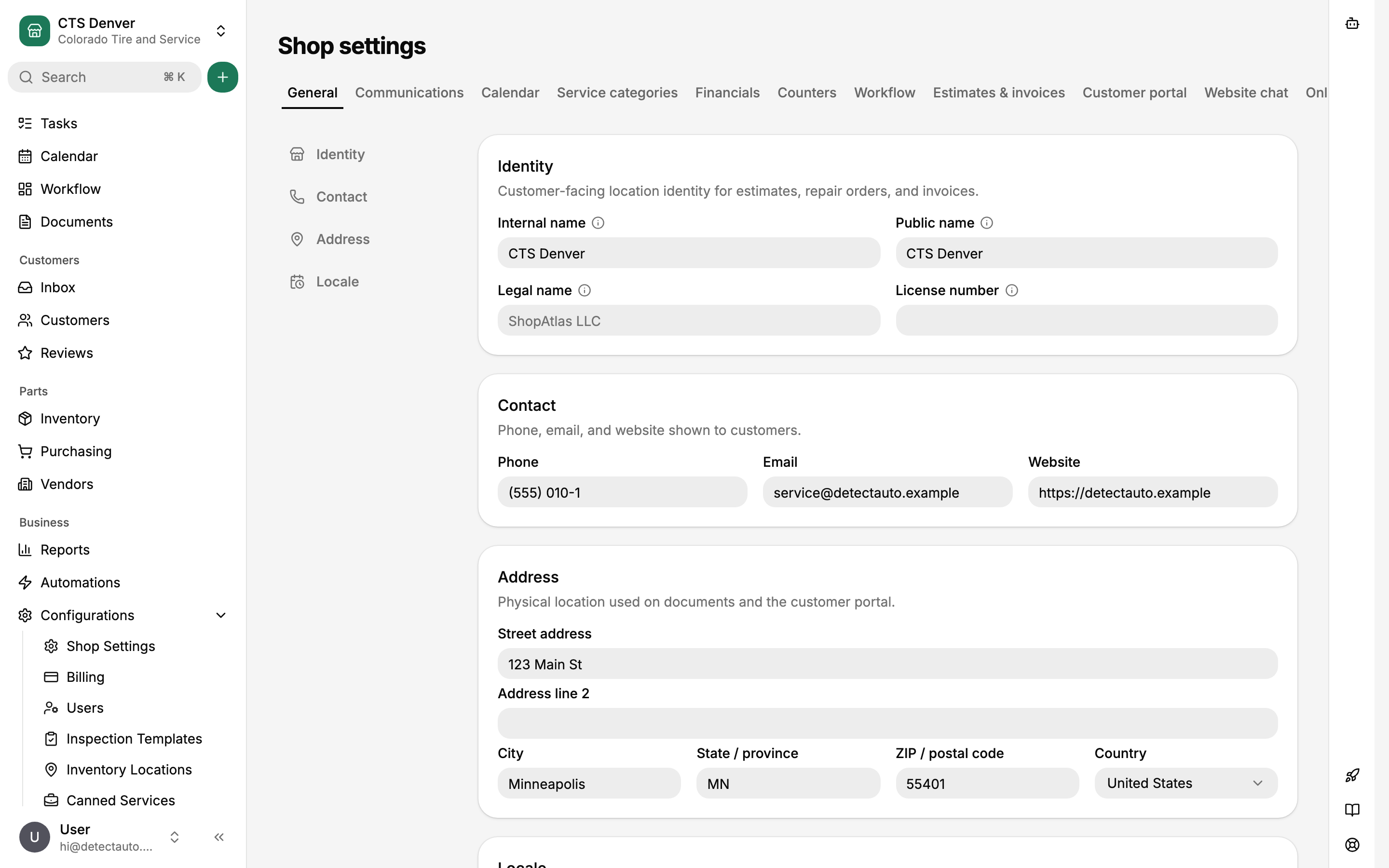
Task: Click the Customers people icon
Action: (25, 320)
